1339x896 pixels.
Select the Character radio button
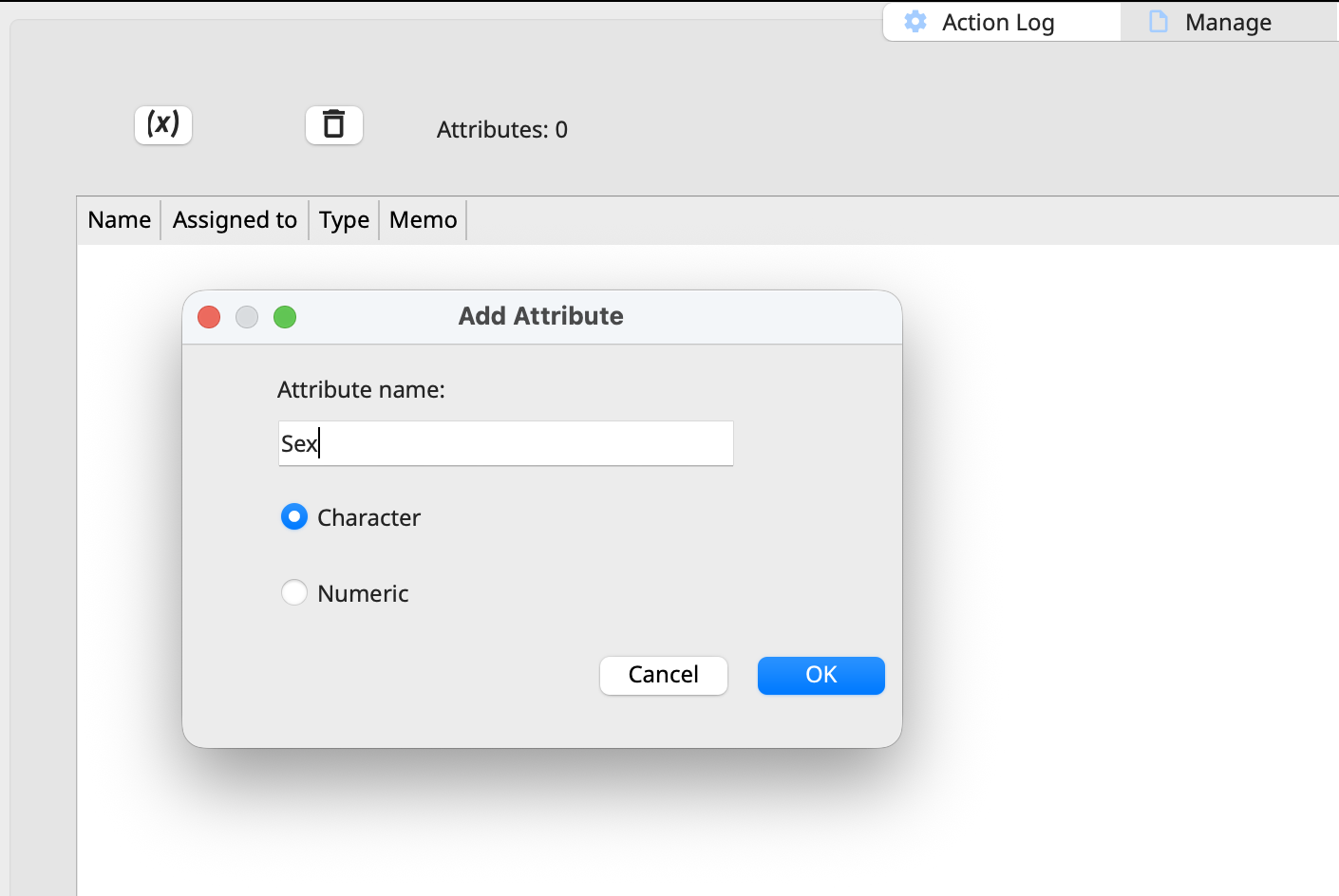tap(294, 516)
